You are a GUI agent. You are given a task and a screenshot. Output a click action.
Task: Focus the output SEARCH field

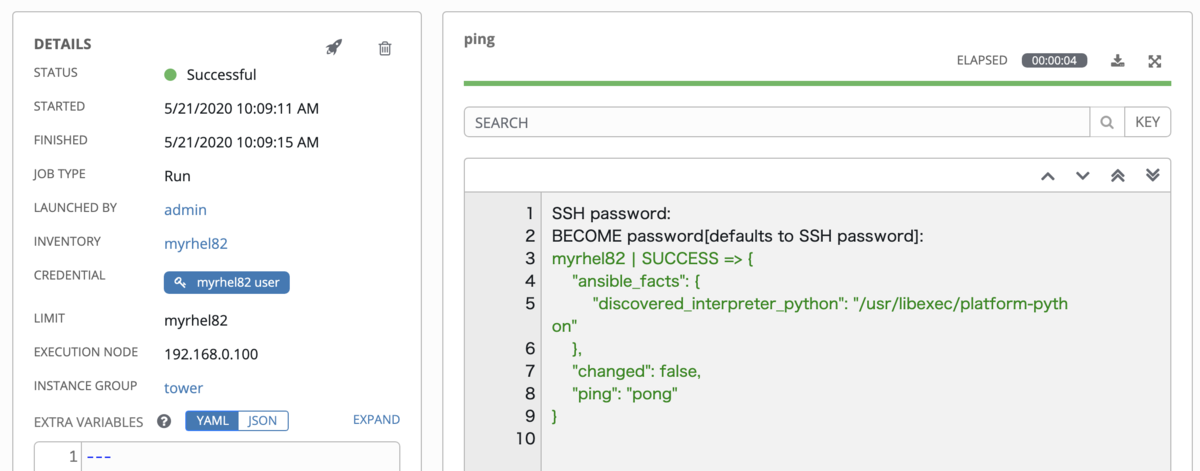[777, 122]
